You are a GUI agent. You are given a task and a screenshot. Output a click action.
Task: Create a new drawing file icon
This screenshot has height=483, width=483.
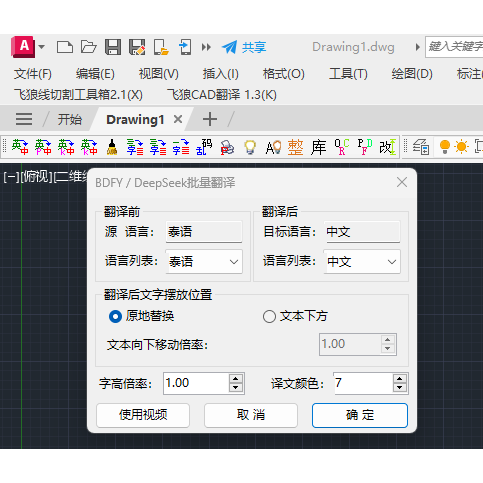[x=65, y=47]
